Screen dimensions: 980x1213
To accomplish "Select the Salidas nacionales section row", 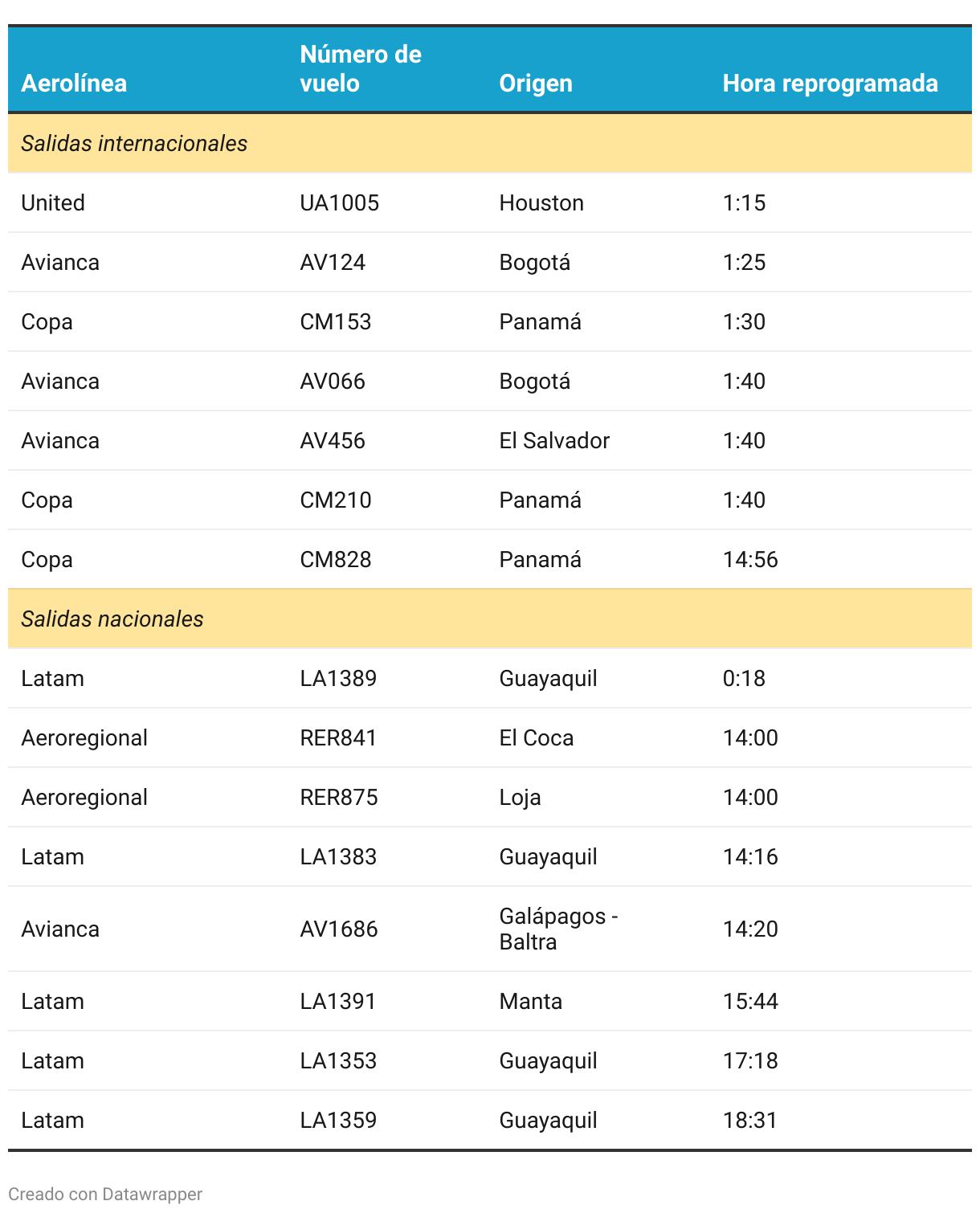I will (x=112, y=619).
